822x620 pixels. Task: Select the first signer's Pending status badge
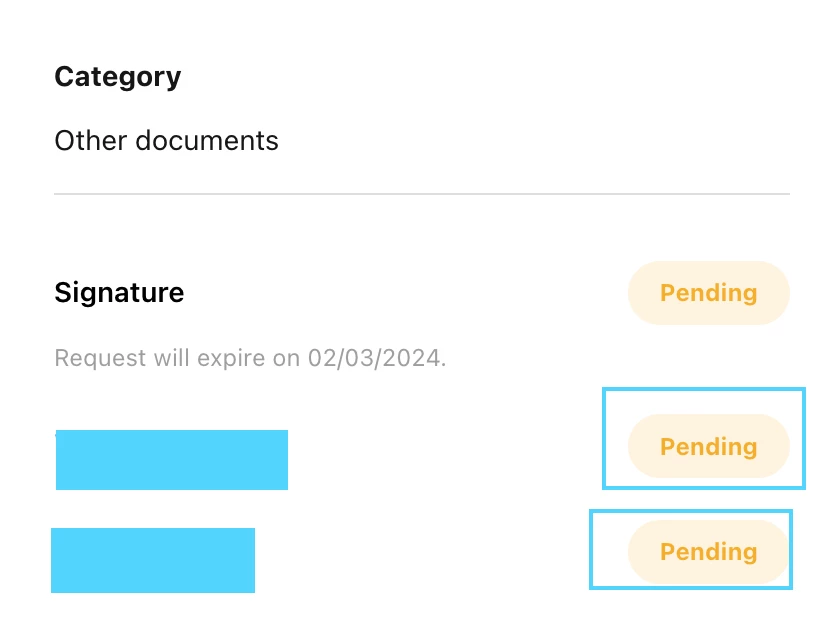(709, 446)
